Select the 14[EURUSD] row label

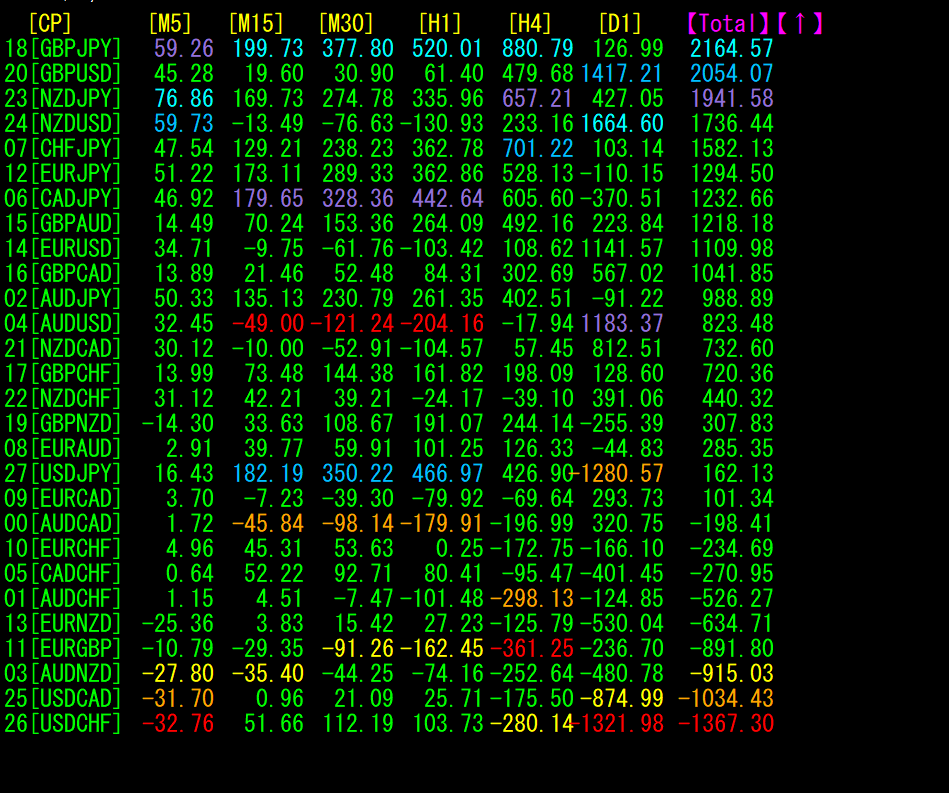coord(63,248)
